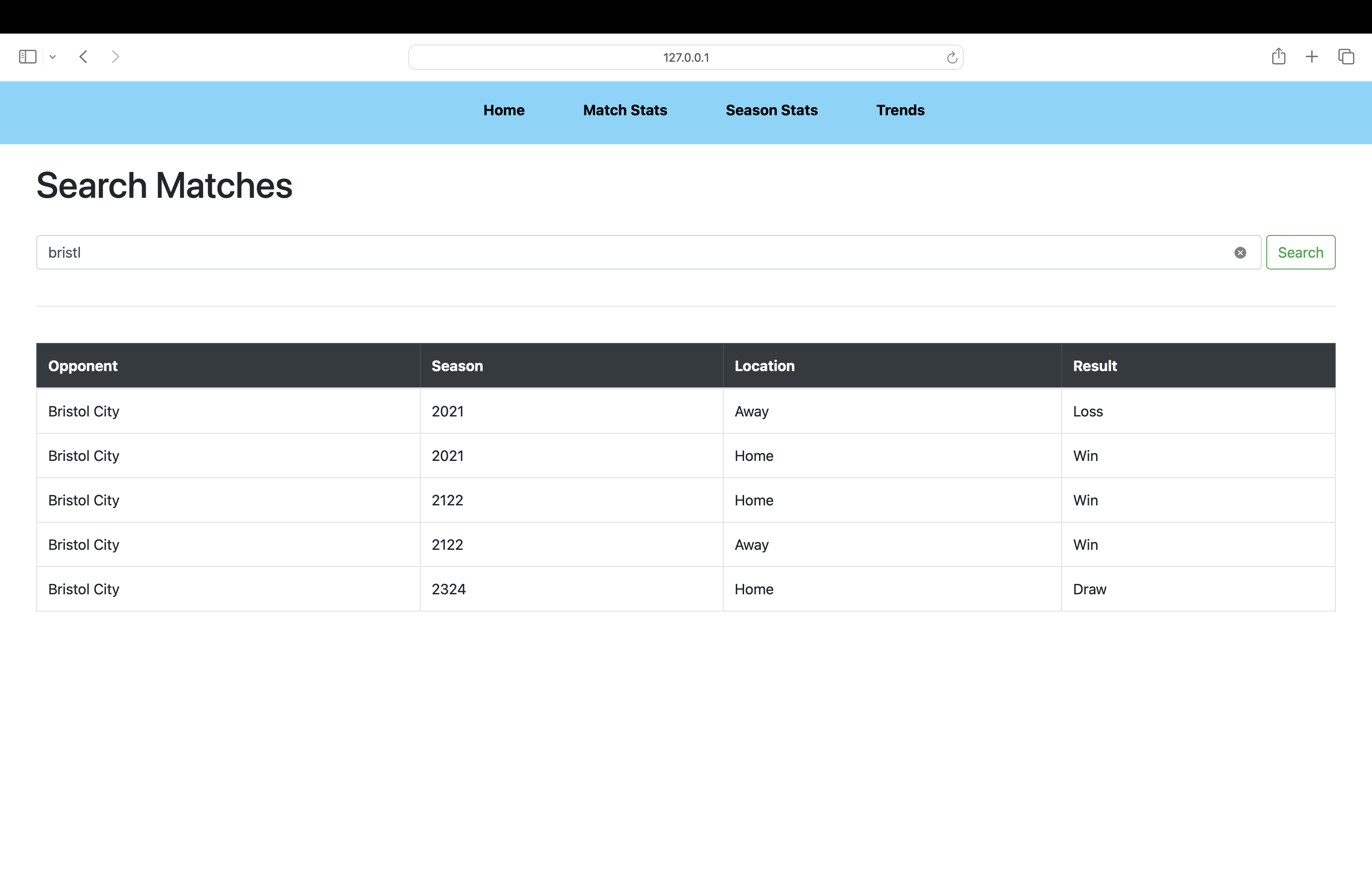Open the Match Stats page
Screen dimensions: 1372x891
coord(625,110)
